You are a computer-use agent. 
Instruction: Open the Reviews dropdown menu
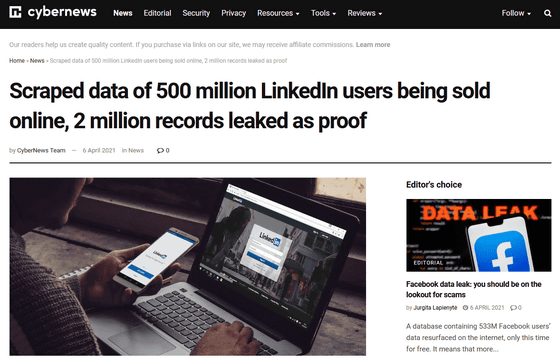click(x=365, y=13)
